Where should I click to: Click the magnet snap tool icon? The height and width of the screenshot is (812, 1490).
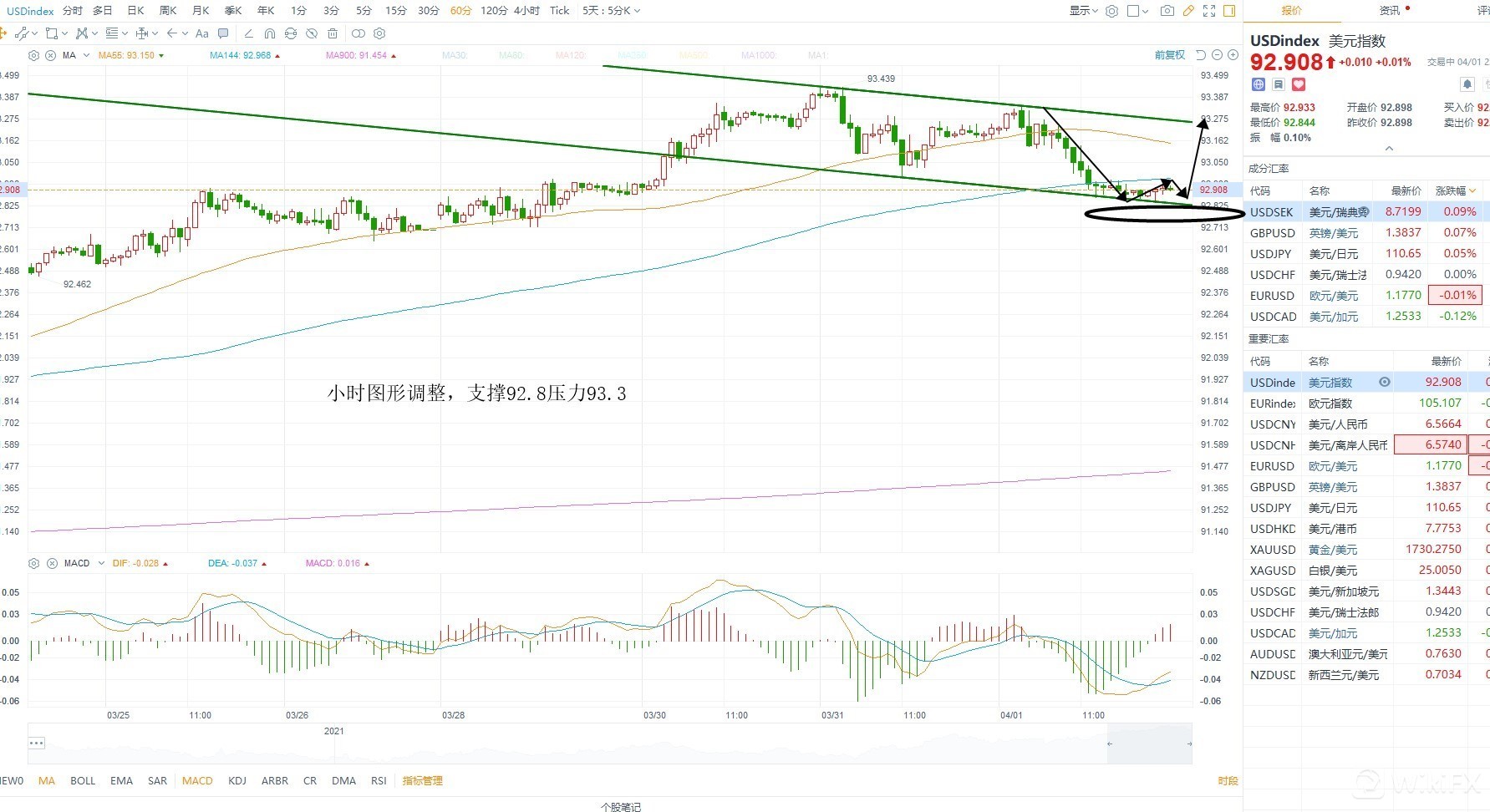(269, 33)
